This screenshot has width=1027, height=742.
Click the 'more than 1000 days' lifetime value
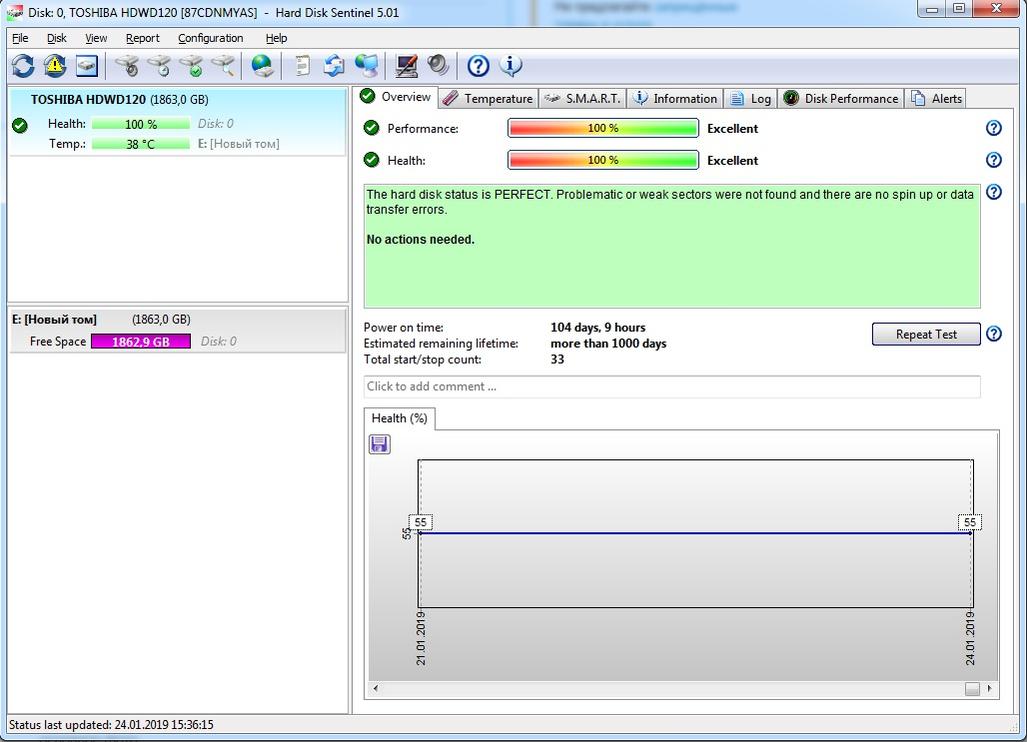[608, 343]
